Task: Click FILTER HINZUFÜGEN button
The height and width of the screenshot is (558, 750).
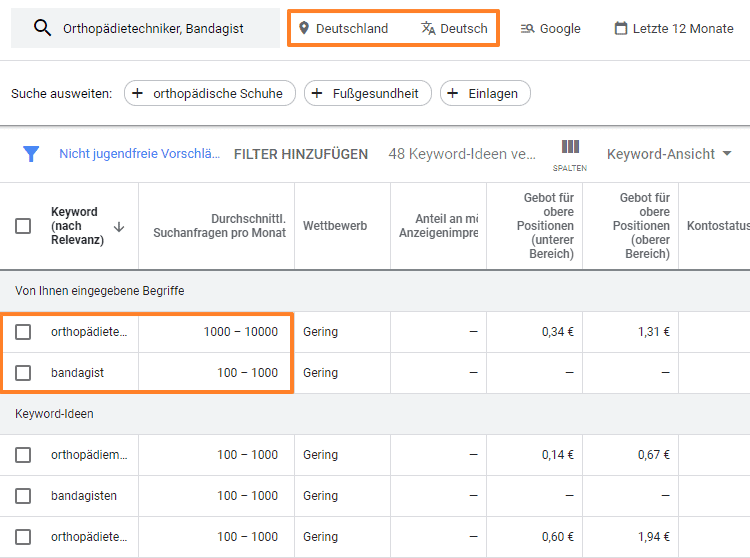Action: point(301,154)
